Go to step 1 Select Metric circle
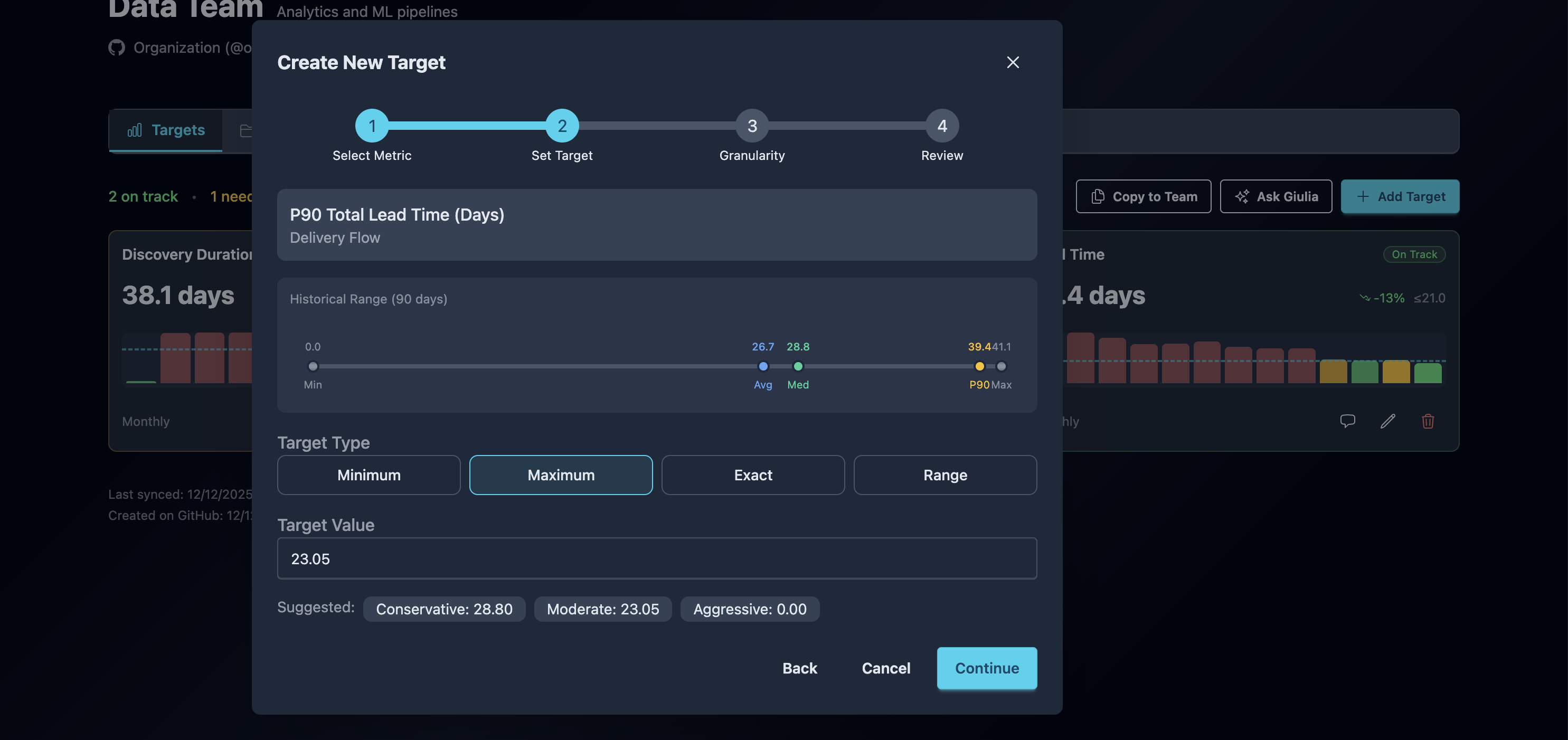The height and width of the screenshot is (740, 1568). pos(372,126)
